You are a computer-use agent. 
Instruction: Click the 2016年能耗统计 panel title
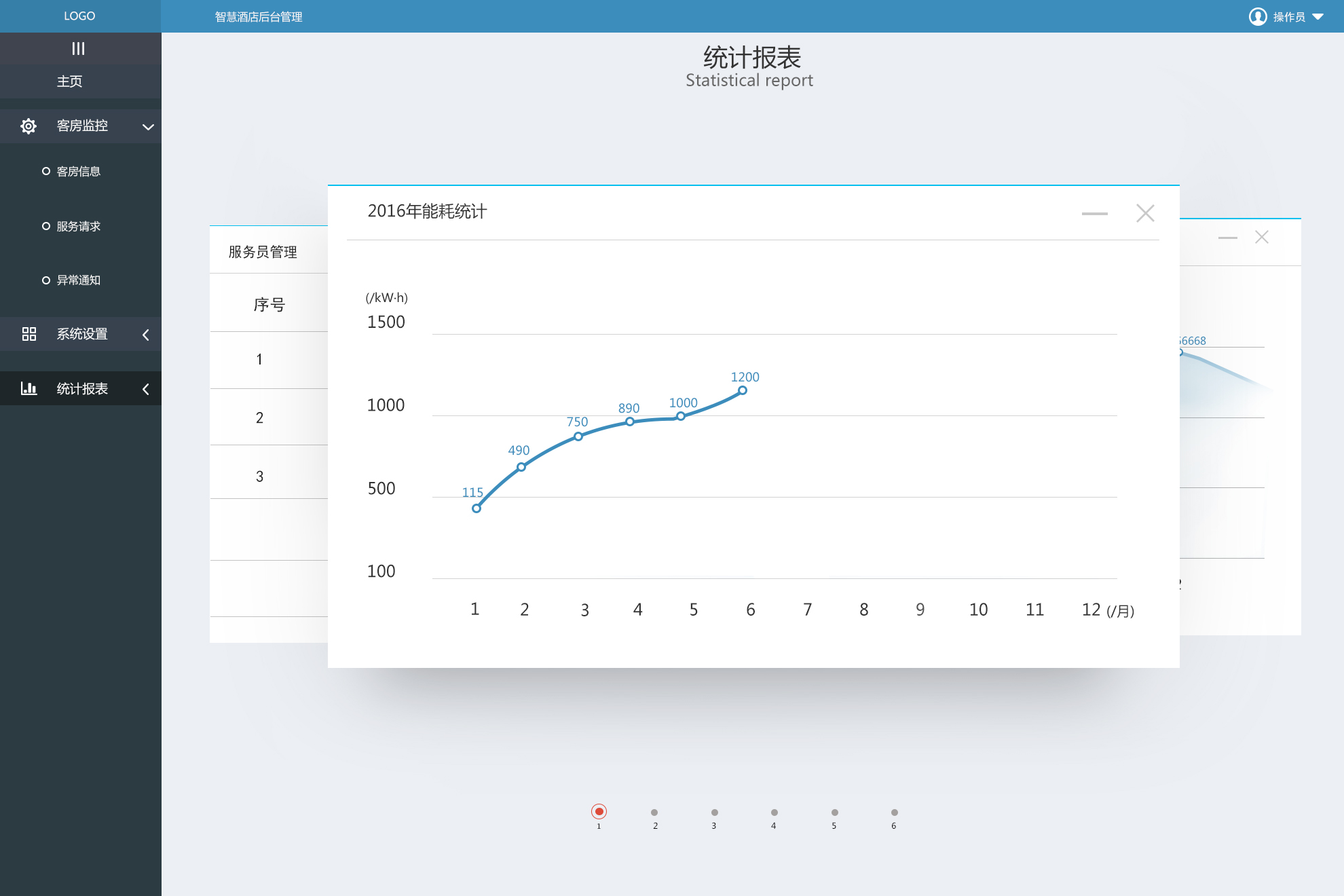(427, 212)
